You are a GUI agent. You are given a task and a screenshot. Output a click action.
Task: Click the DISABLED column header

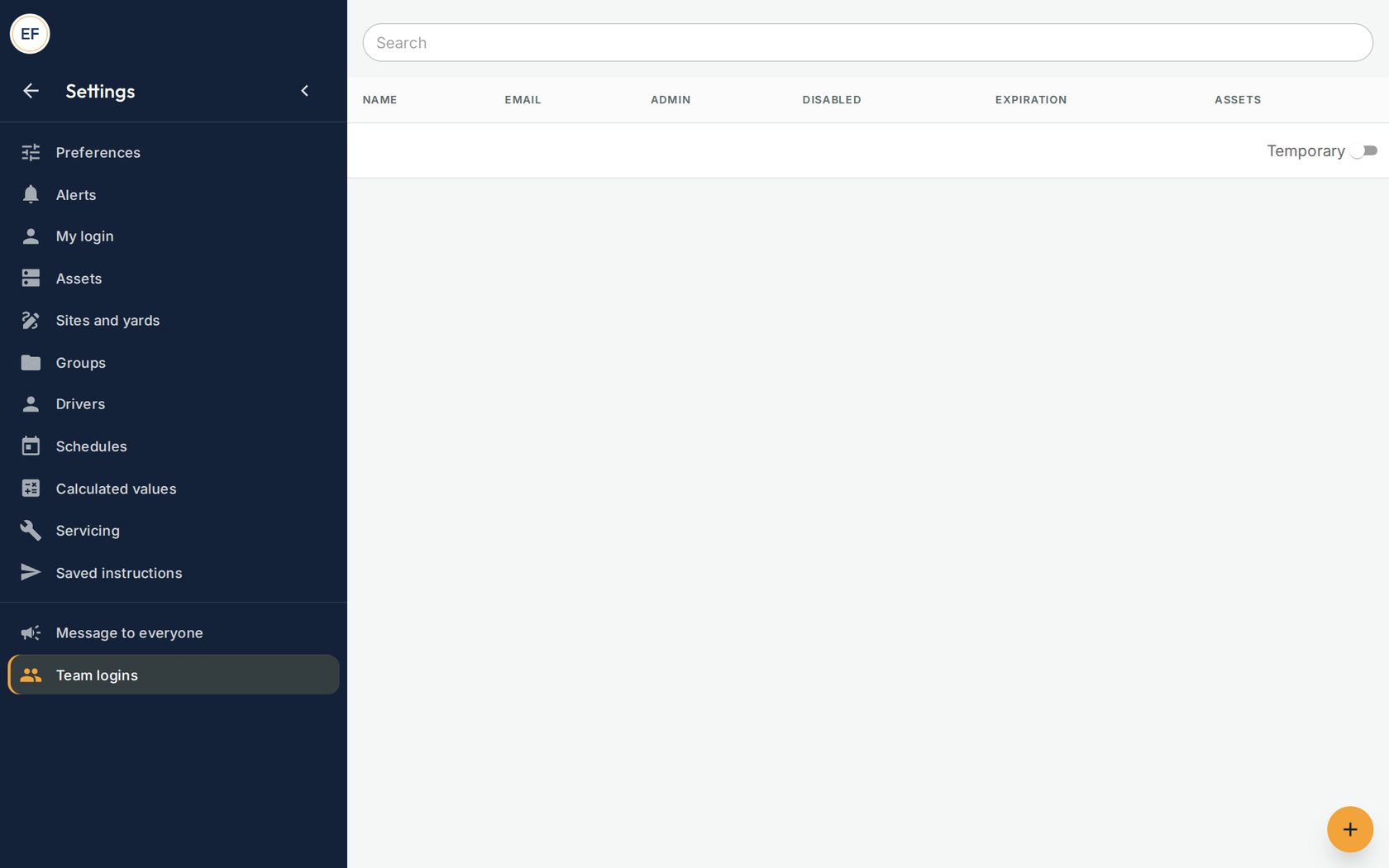(832, 100)
